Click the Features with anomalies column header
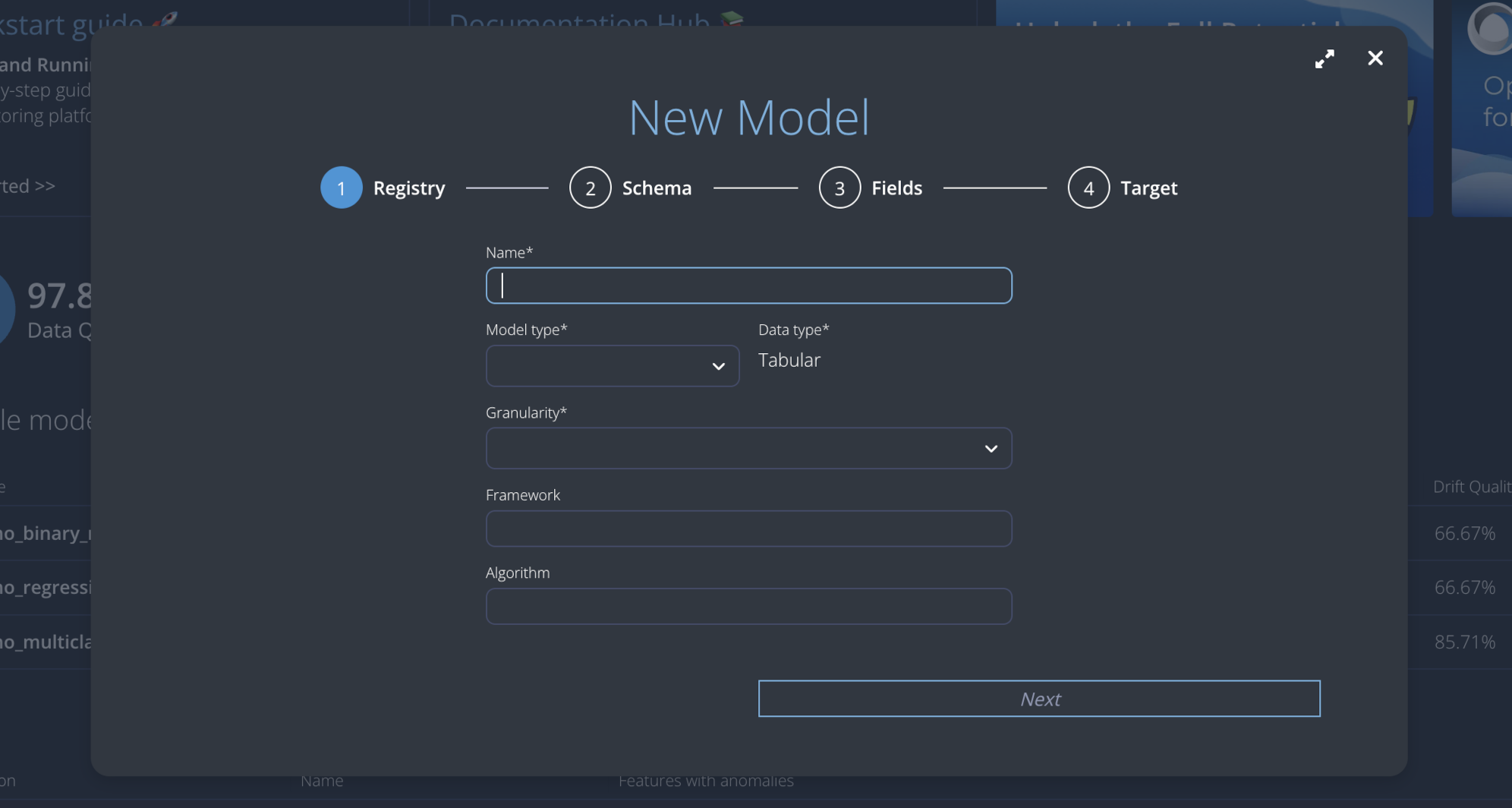This screenshot has width=1512, height=808. 706,781
